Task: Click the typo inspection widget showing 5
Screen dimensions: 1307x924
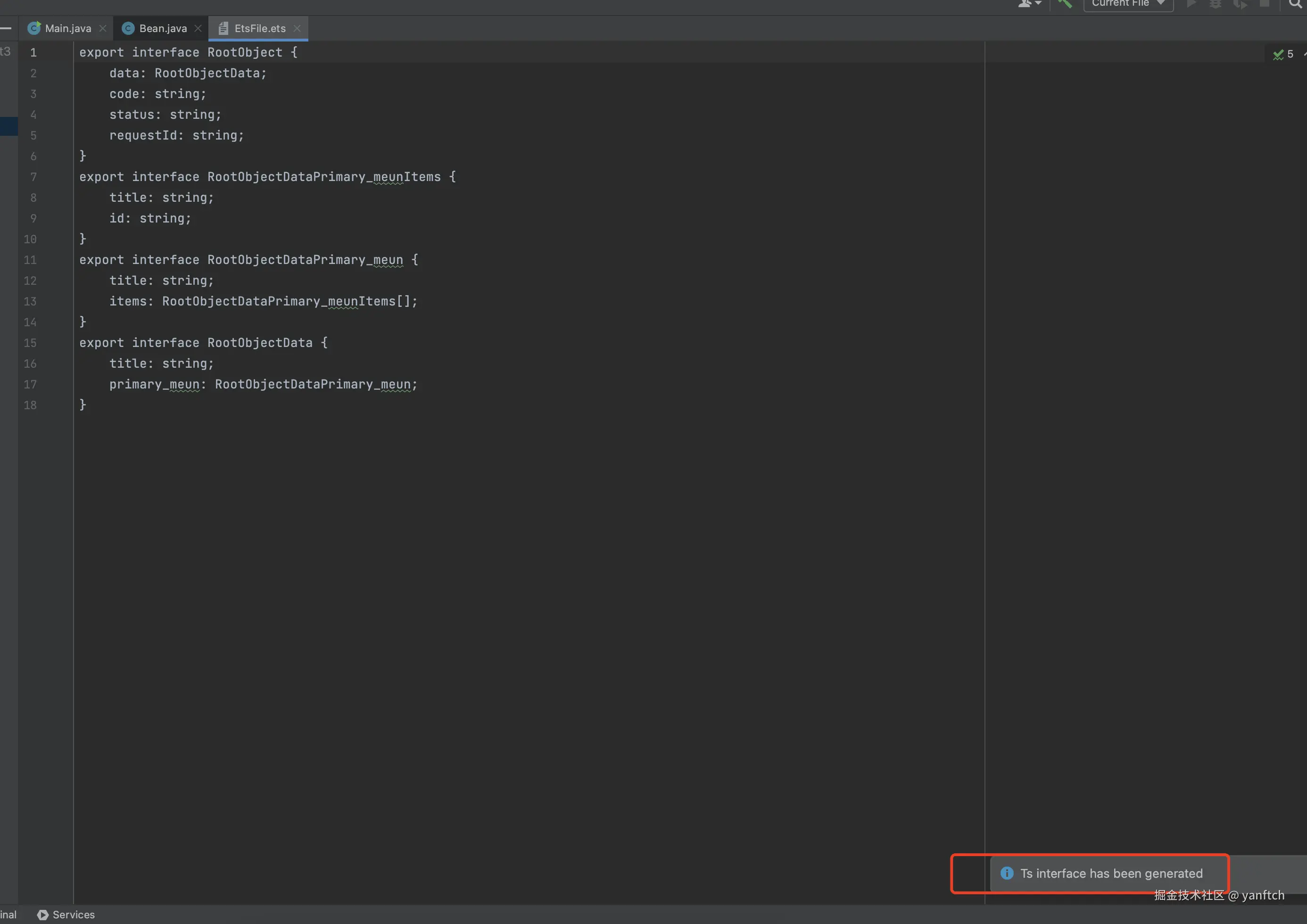Action: [x=1283, y=54]
